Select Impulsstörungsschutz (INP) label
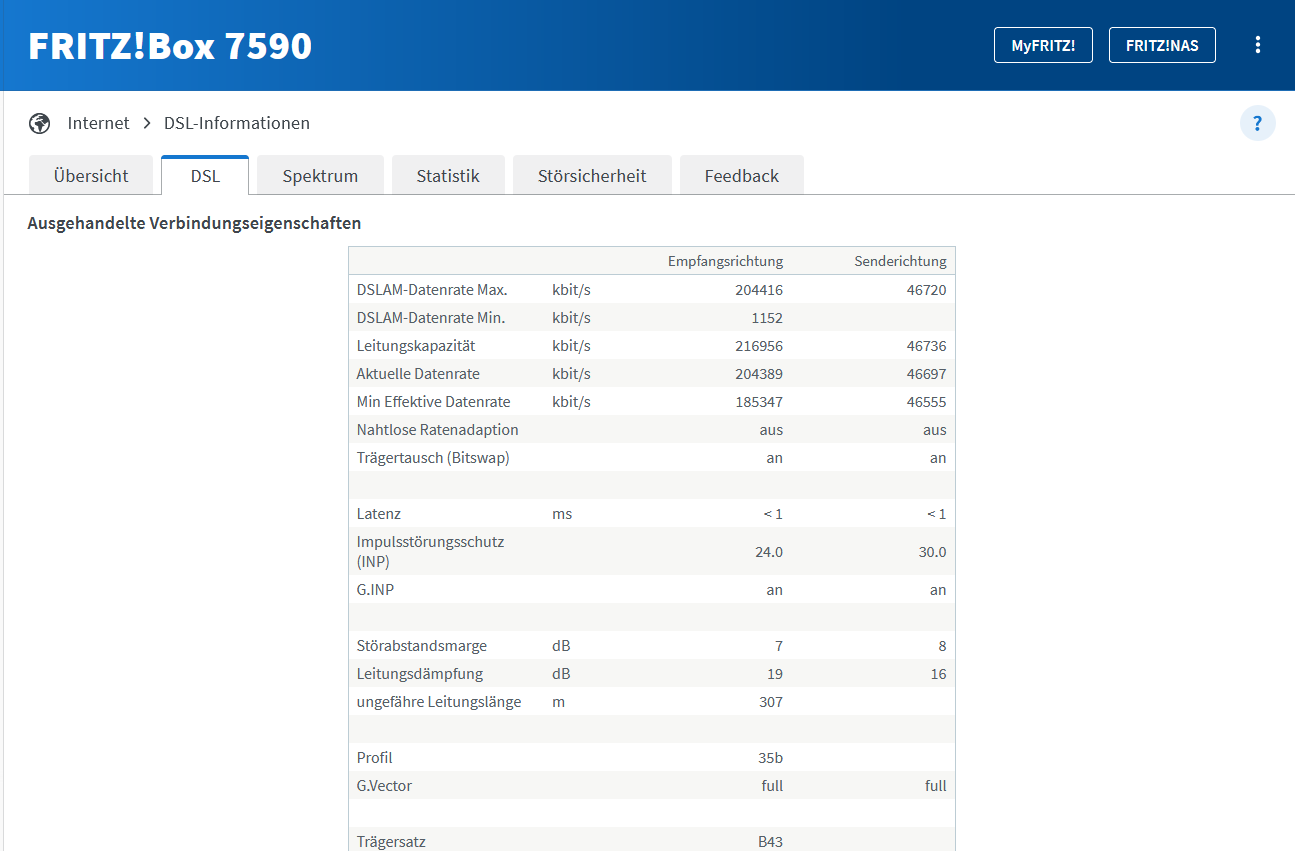This screenshot has width=1295, height=851. click(430, 551)
